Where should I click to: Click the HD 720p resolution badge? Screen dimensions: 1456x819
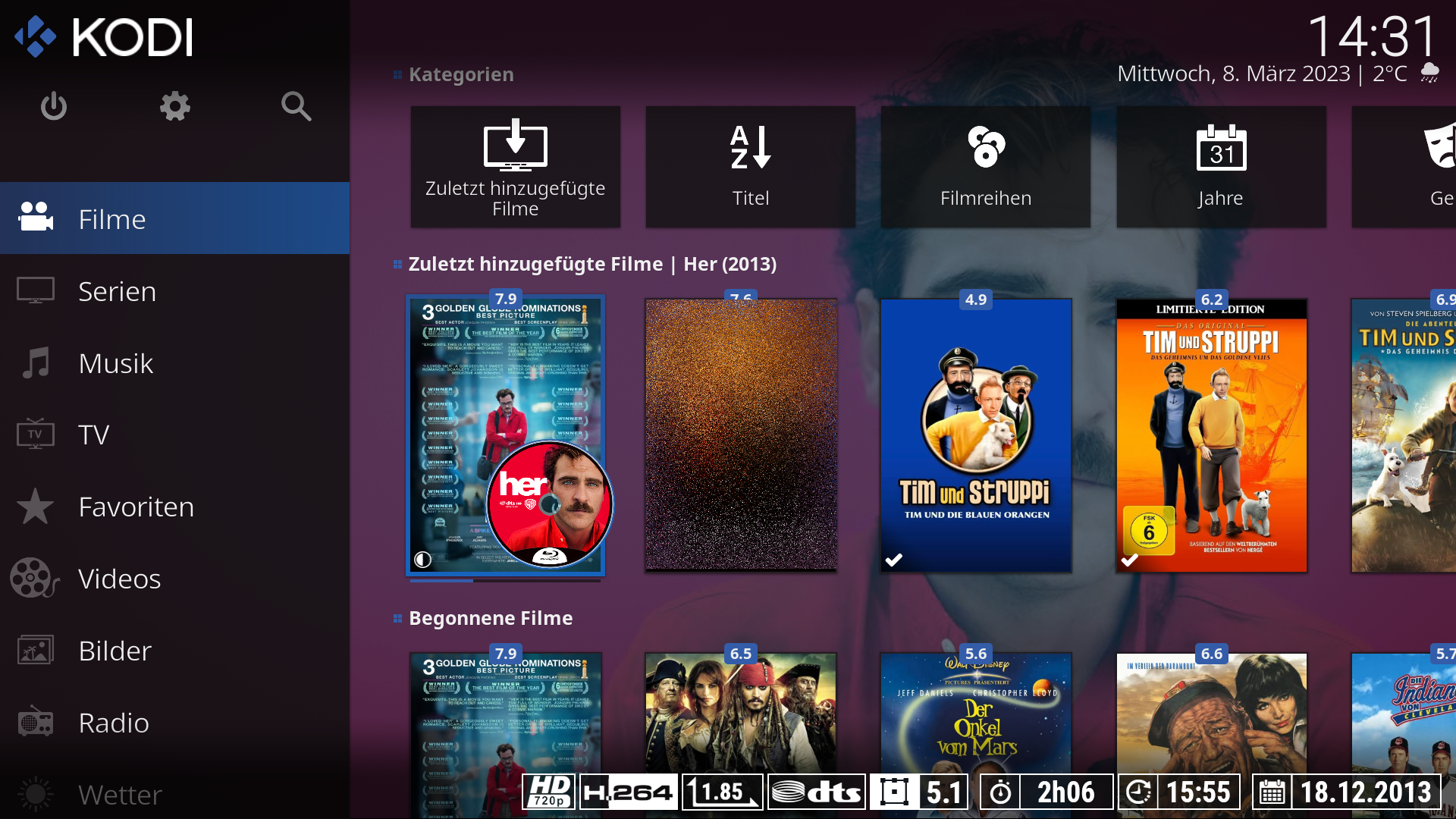point(549,792)
